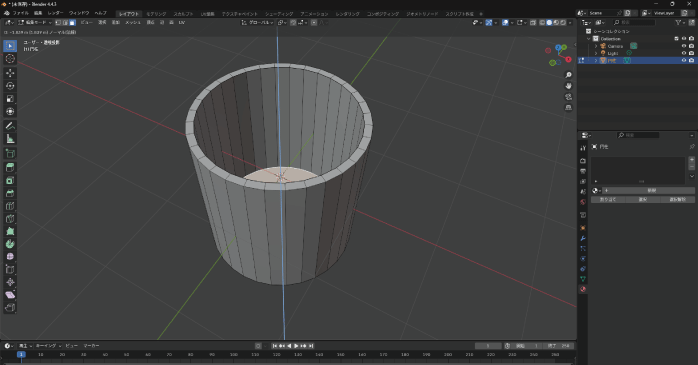The width and height of the screenshot is (698, 365).
Task: Select the Rip Region tool
Action: pyautogui.click(x=10, y=308)
